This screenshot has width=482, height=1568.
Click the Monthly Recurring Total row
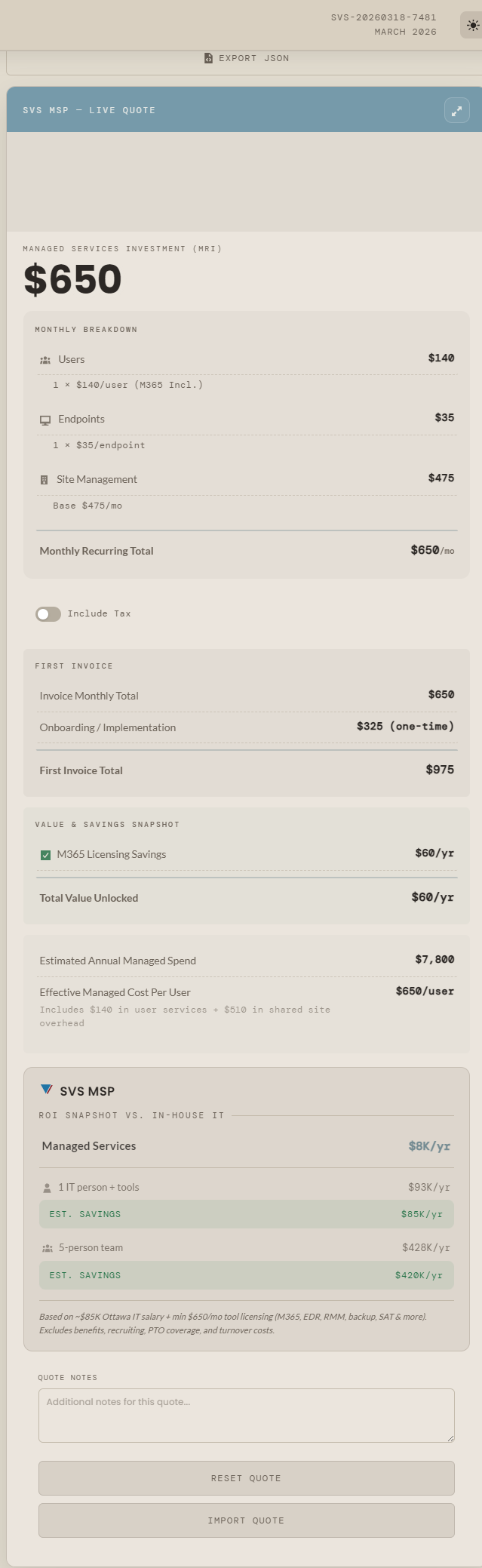[x=246, y=551]
